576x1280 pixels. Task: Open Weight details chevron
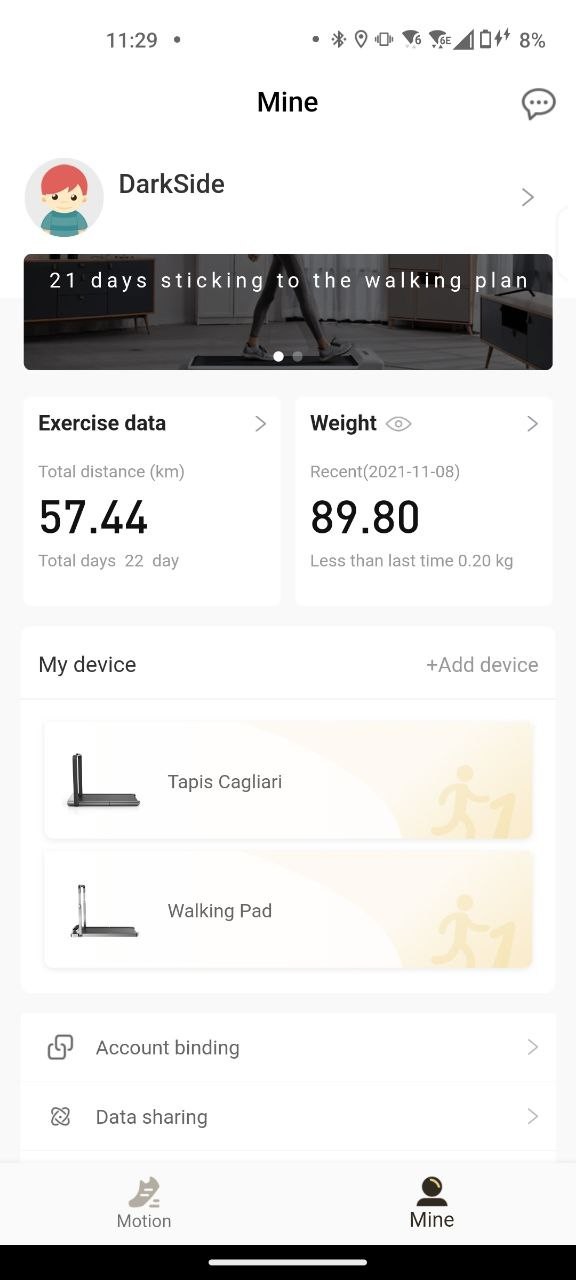[x=532, y=424]
